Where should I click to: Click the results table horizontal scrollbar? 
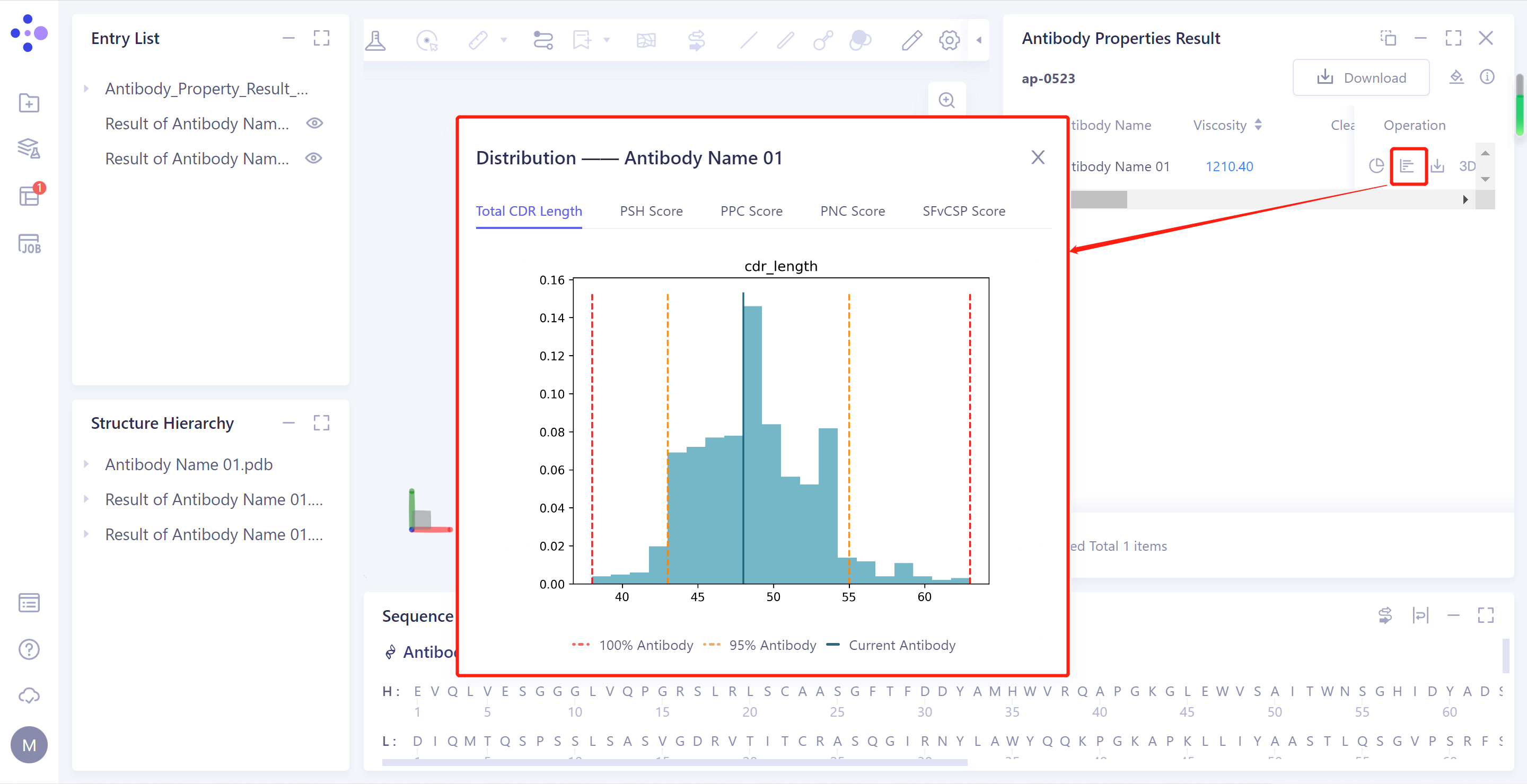pos(1099,200)
